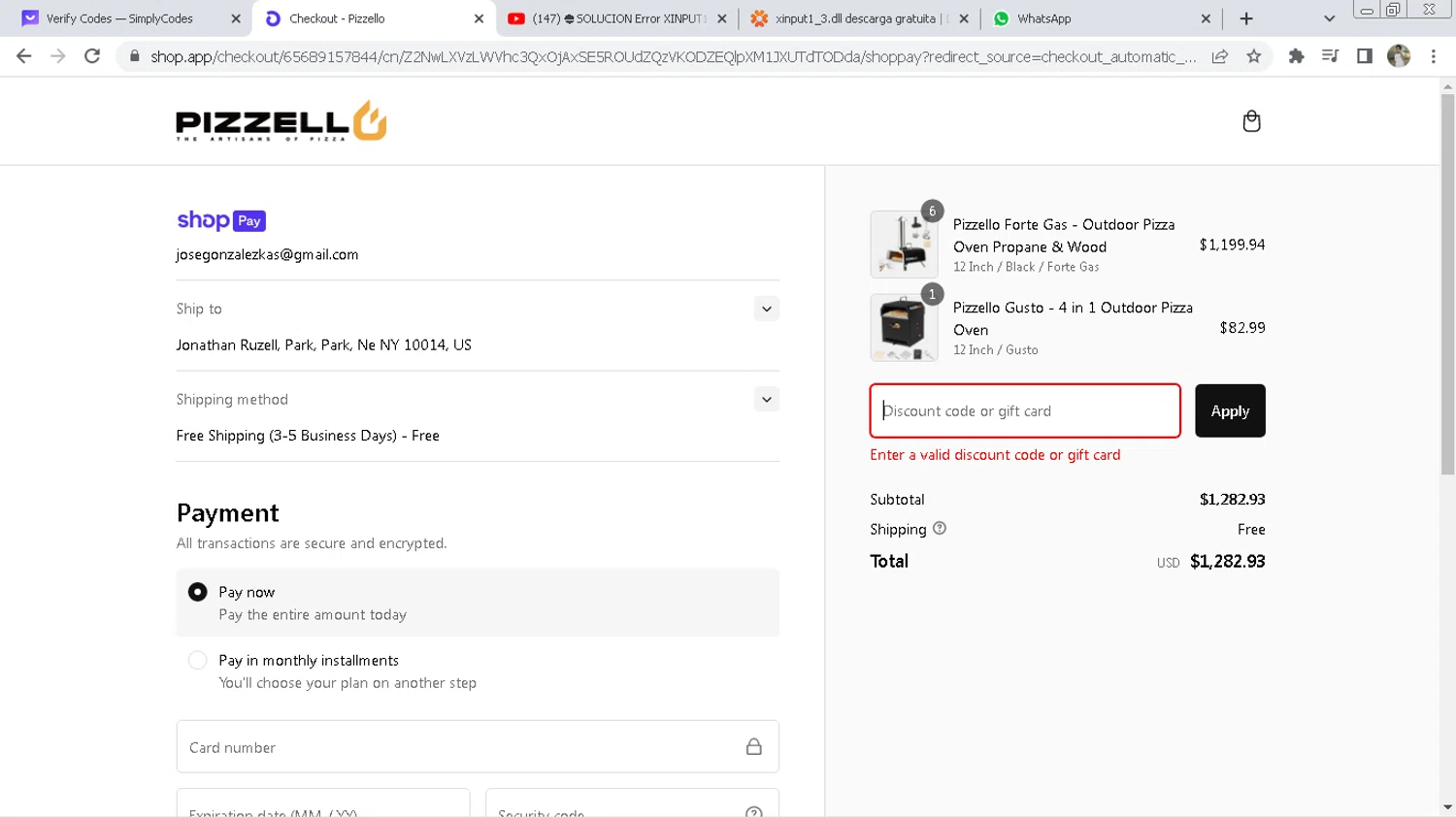
Task: Click the Card number field
Action: tap(478, 747)
